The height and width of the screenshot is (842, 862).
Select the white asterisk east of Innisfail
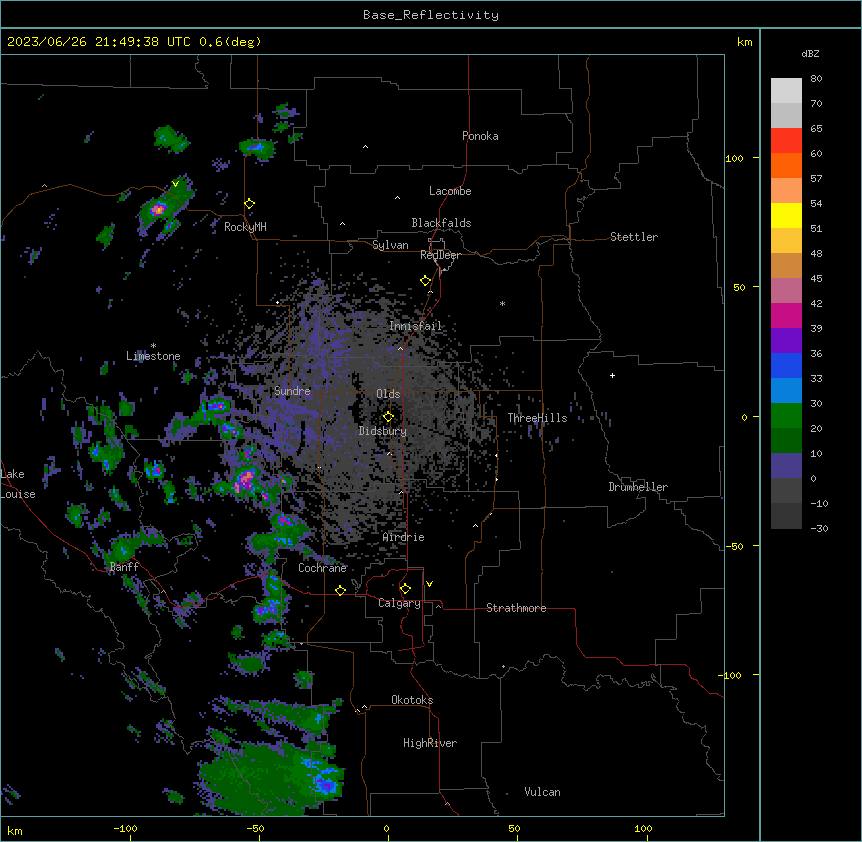502,303
